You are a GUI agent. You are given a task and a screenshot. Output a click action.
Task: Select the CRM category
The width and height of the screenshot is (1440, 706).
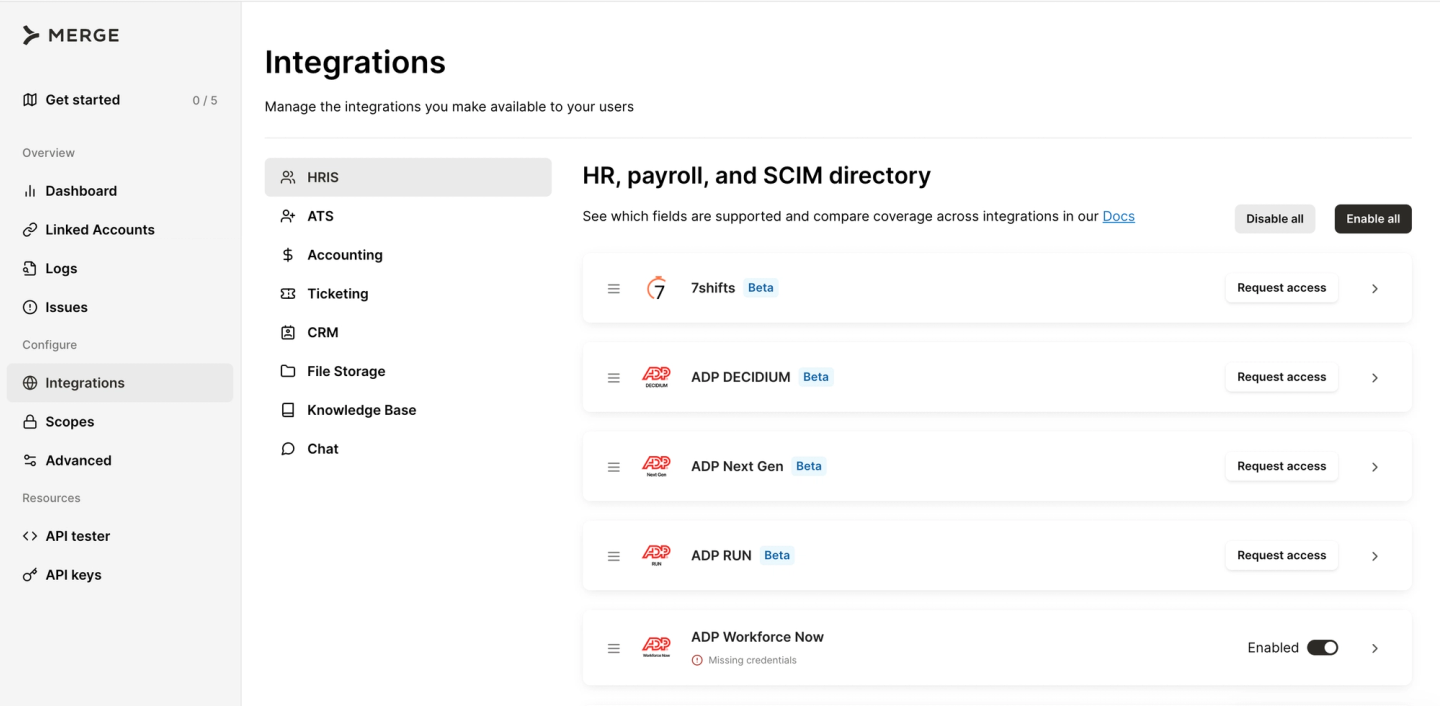click(x=408, y=333)
